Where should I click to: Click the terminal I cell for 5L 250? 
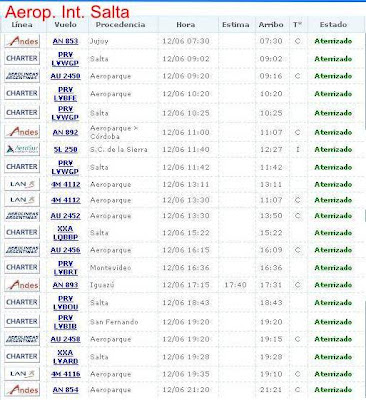click(298, 150)
